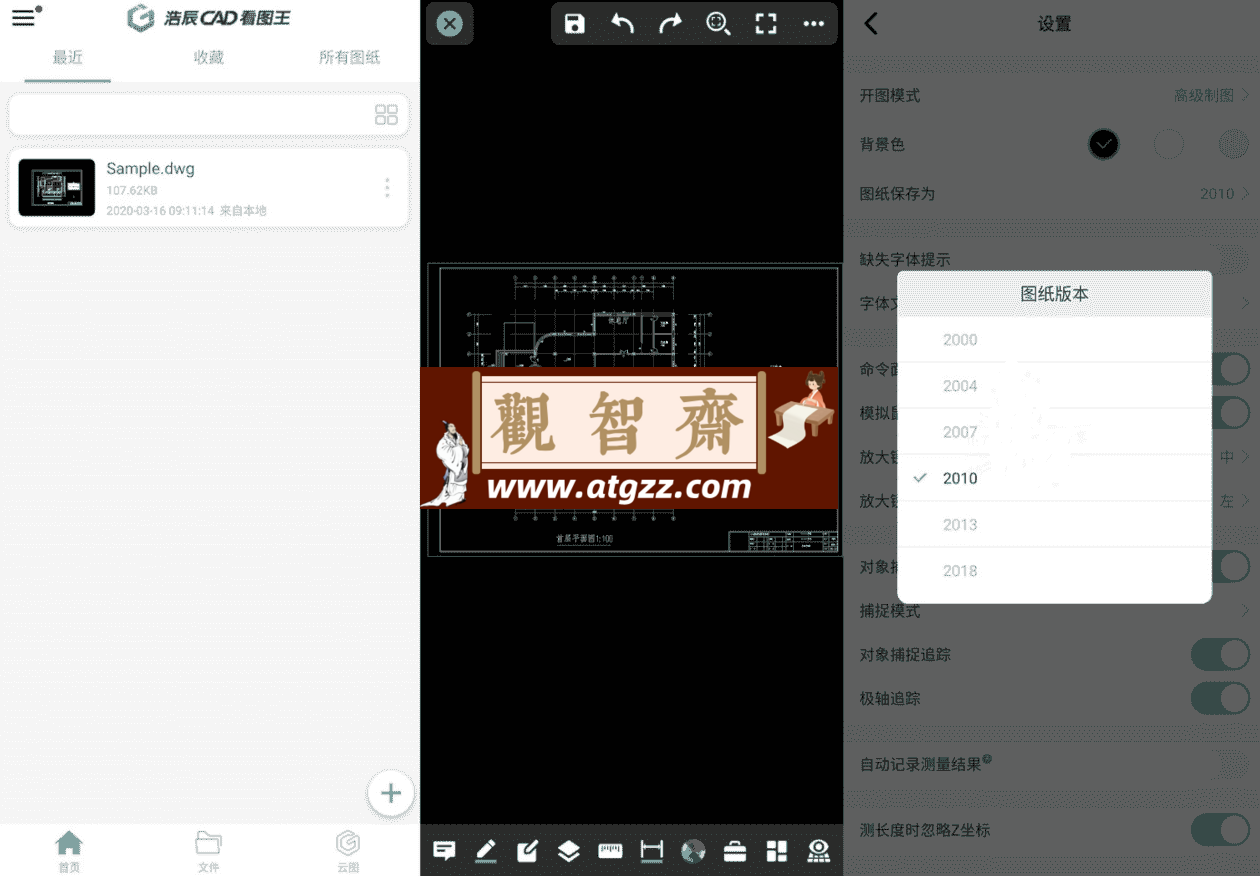Screen dimensions: 1260x876
Task: Go to 文件 files tab
Action: click(208, 851)
